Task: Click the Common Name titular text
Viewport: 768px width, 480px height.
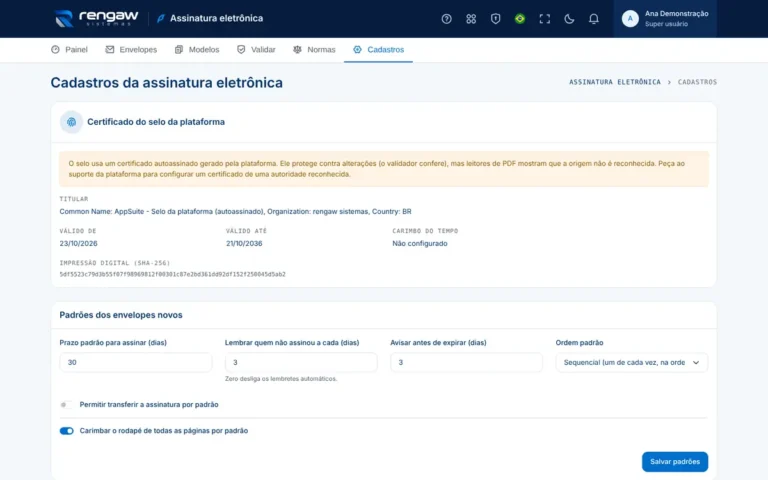Action: (x=236, y=212)
